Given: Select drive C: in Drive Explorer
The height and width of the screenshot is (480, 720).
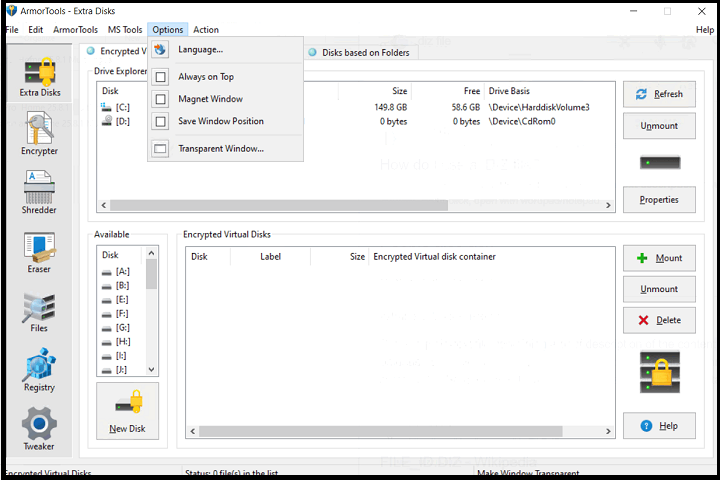Looking at the screenshot, I should (123, 107).
